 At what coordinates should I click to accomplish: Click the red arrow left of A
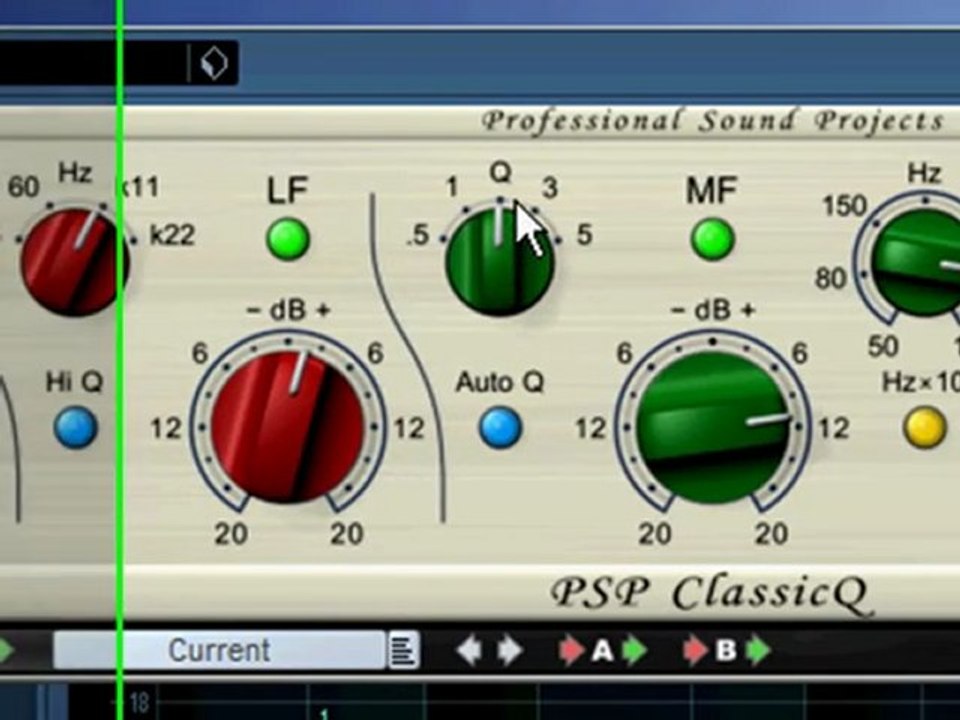point(572,650)
